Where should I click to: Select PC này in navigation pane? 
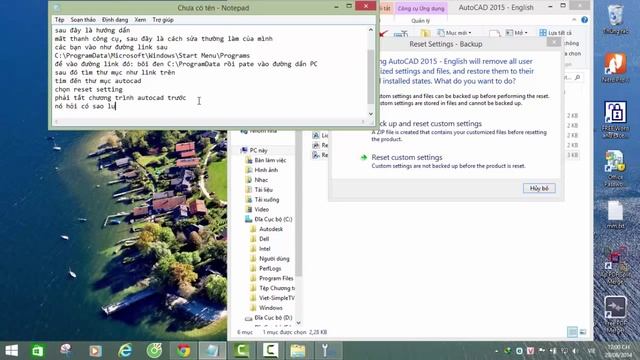point(258,150)
